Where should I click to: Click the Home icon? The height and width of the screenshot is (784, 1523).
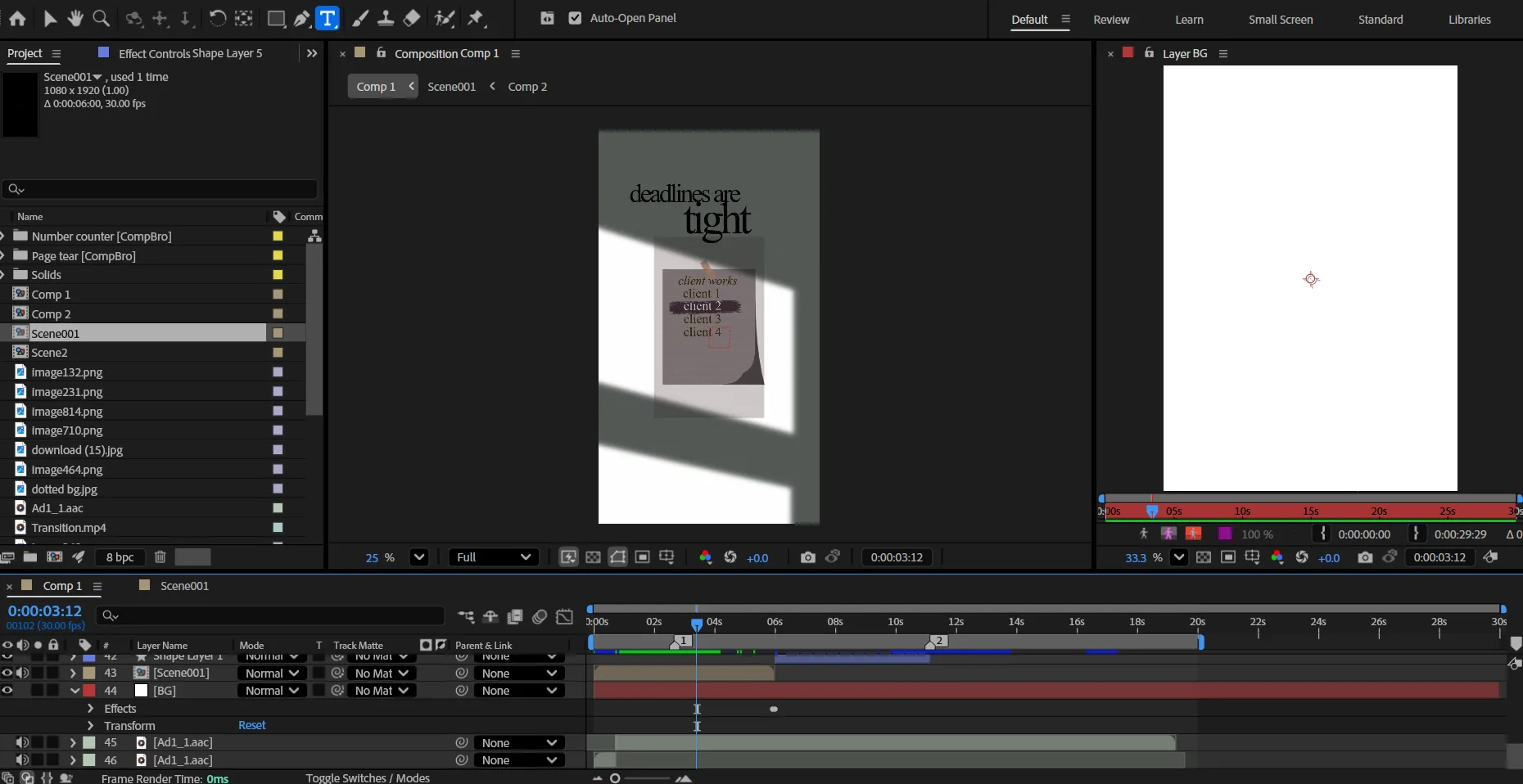[x=17, y=18]
